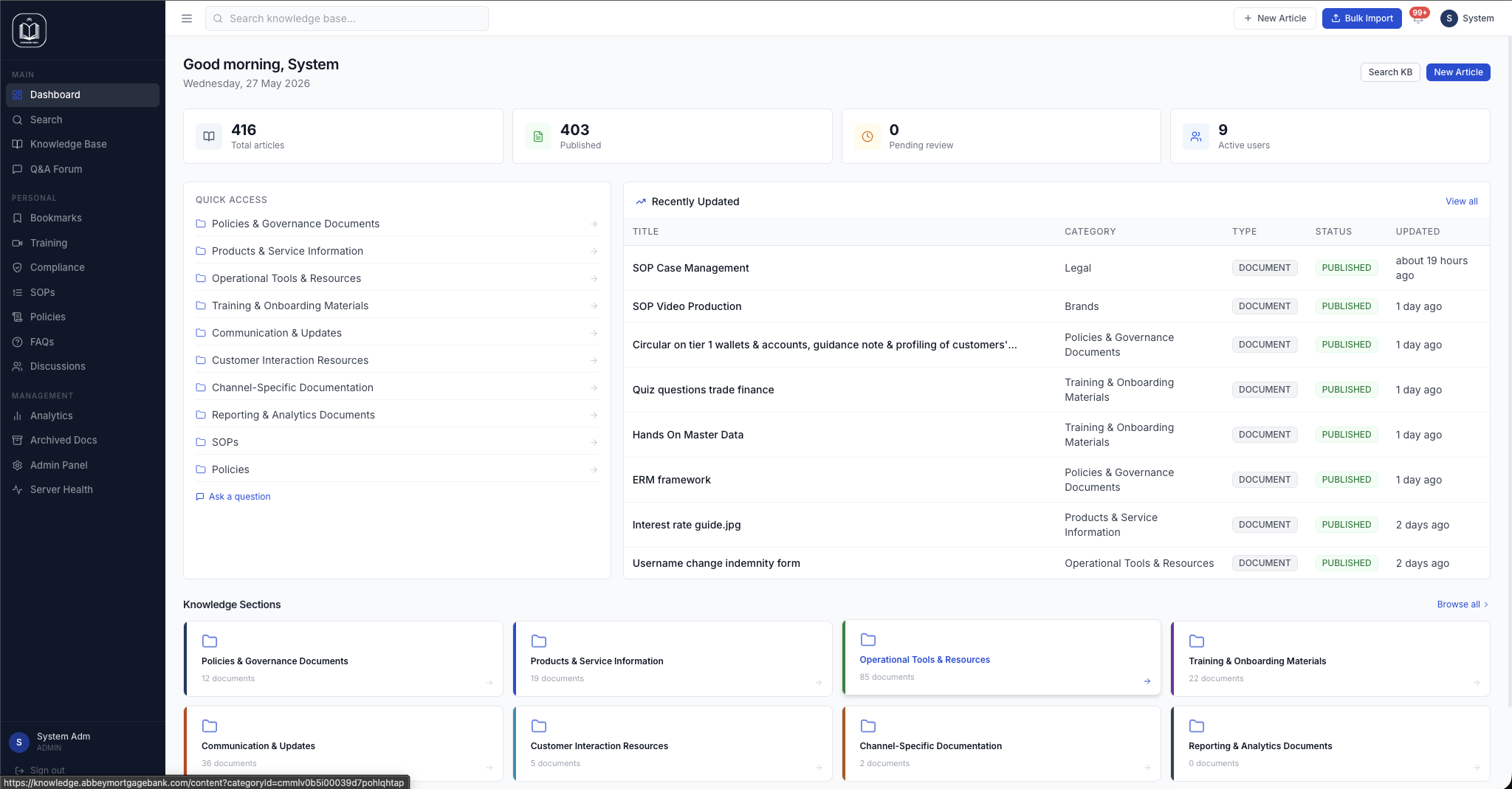This screenshot has width=1512, height=789.
Task: Click the Total articles book icon
Action: [209, 137]
